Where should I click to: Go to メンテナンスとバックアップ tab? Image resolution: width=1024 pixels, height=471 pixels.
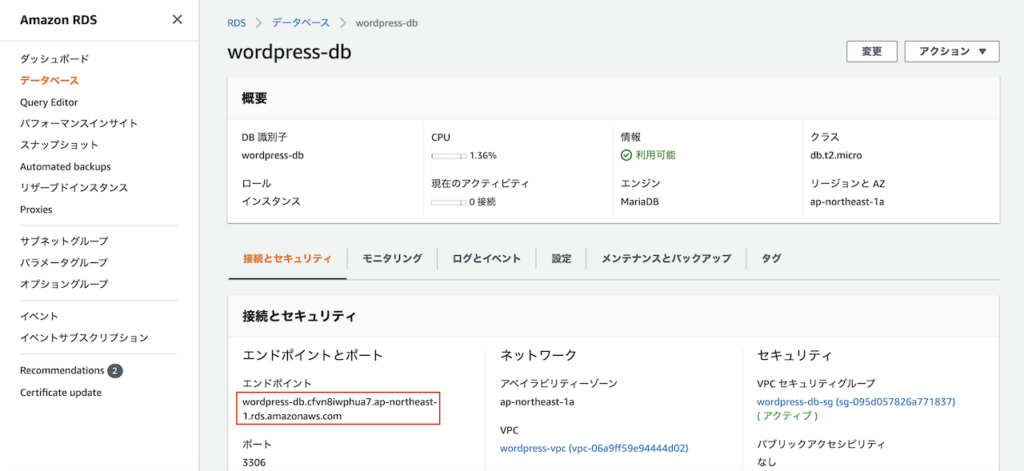[x=666, y=258]
